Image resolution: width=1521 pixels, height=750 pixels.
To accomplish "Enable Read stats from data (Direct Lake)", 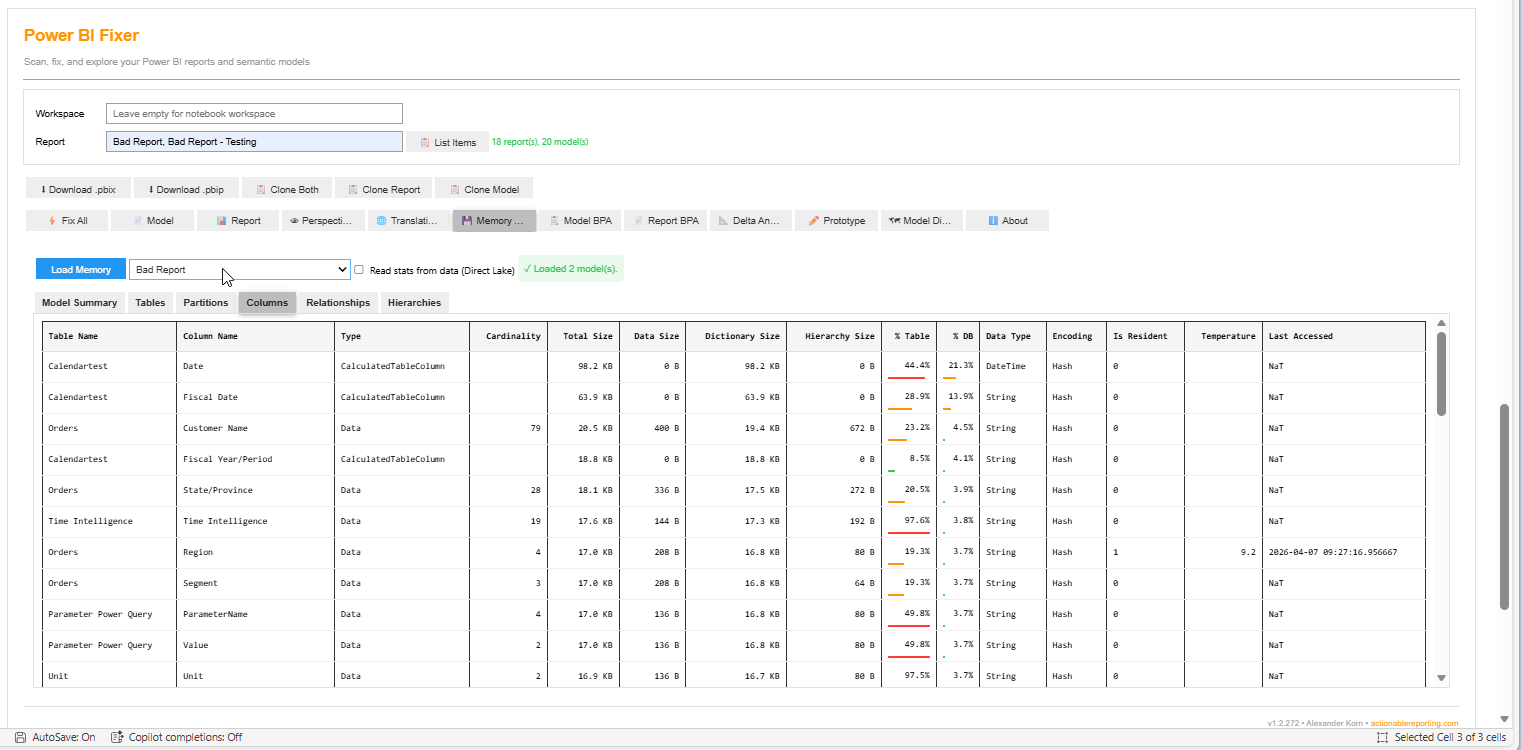I will 358,269.
